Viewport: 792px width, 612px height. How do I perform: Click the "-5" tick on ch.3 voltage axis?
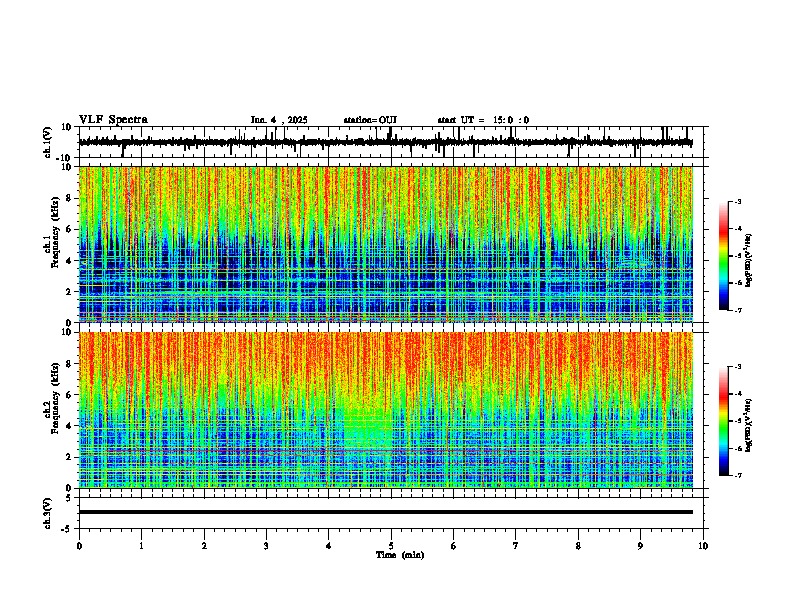(x=68, y=528)
